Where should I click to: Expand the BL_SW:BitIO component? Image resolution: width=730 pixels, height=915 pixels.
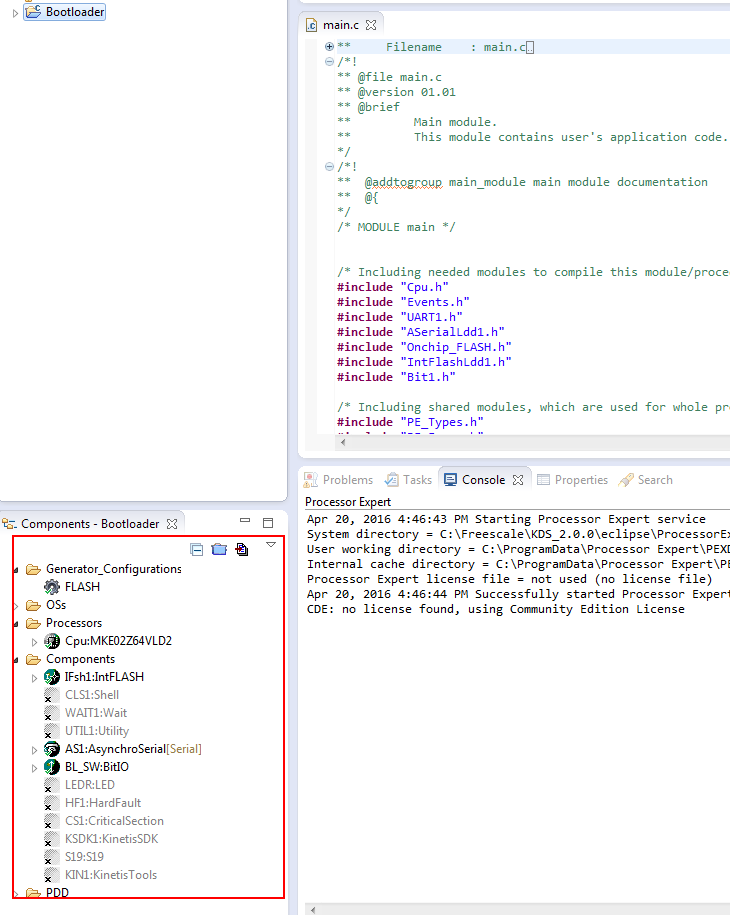34,768
